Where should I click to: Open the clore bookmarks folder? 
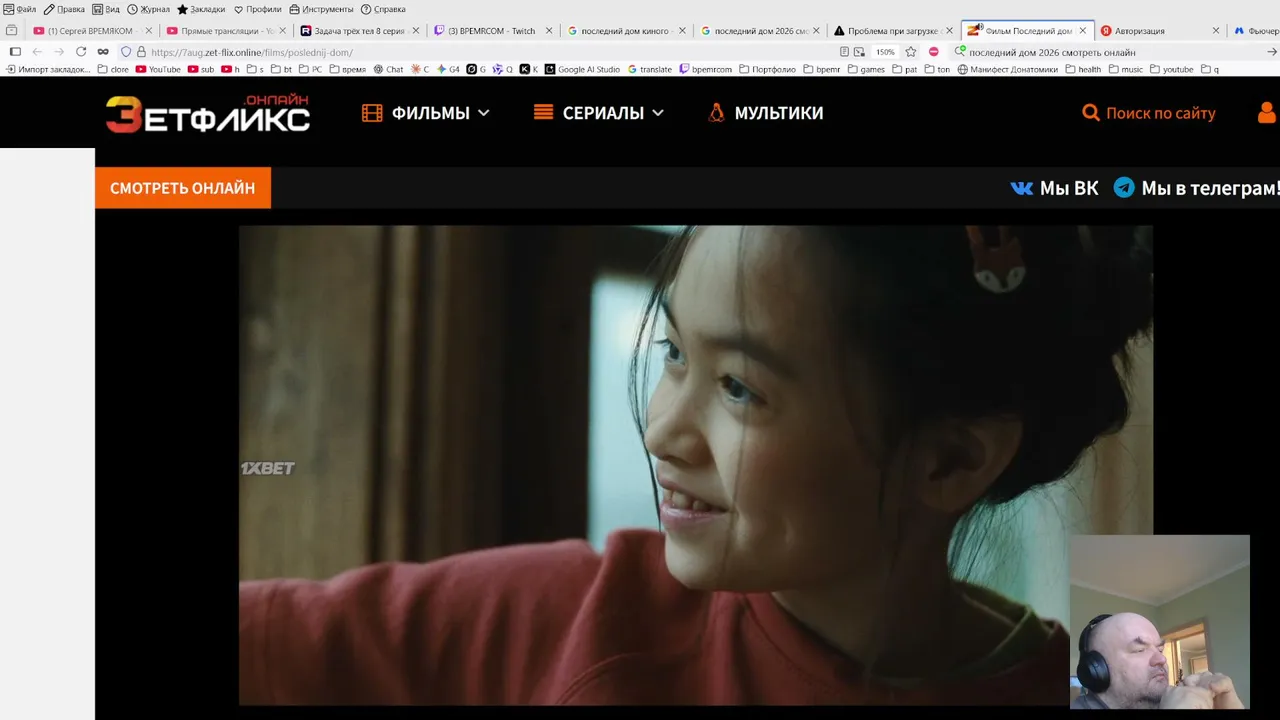pos(113,69)
